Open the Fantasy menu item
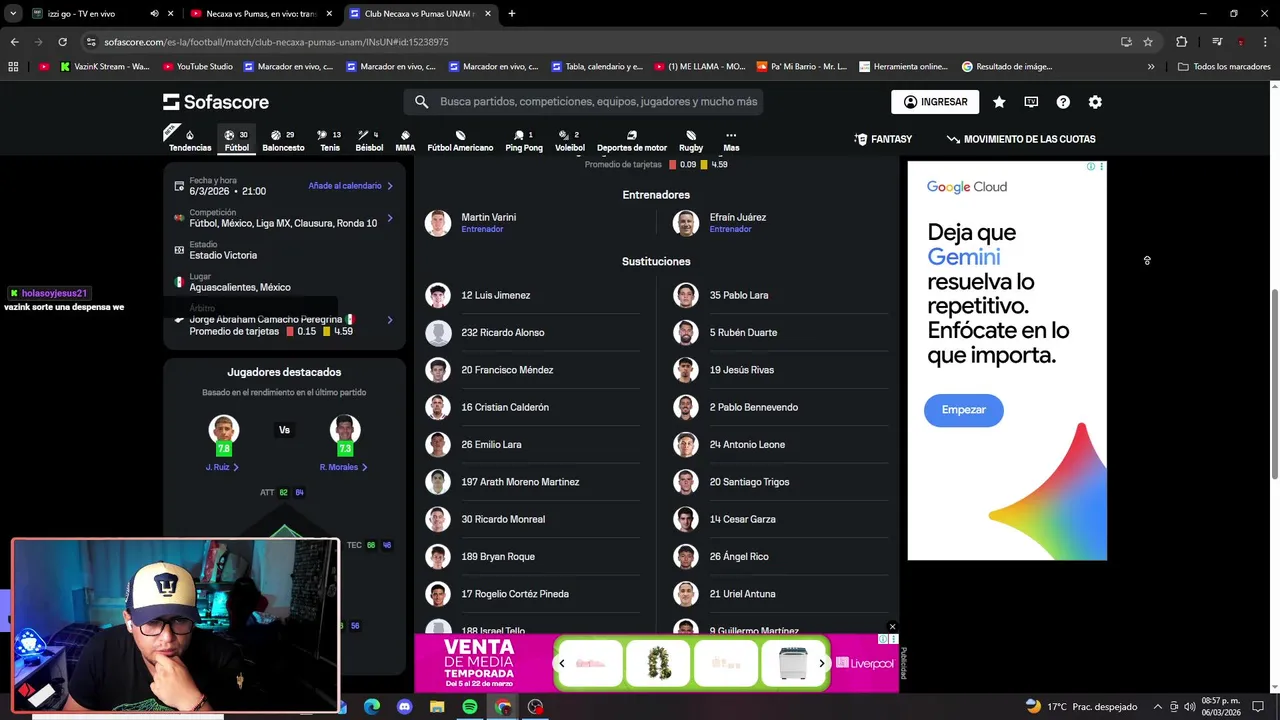This screenshot has height=720, width=1280. point(883,139)
